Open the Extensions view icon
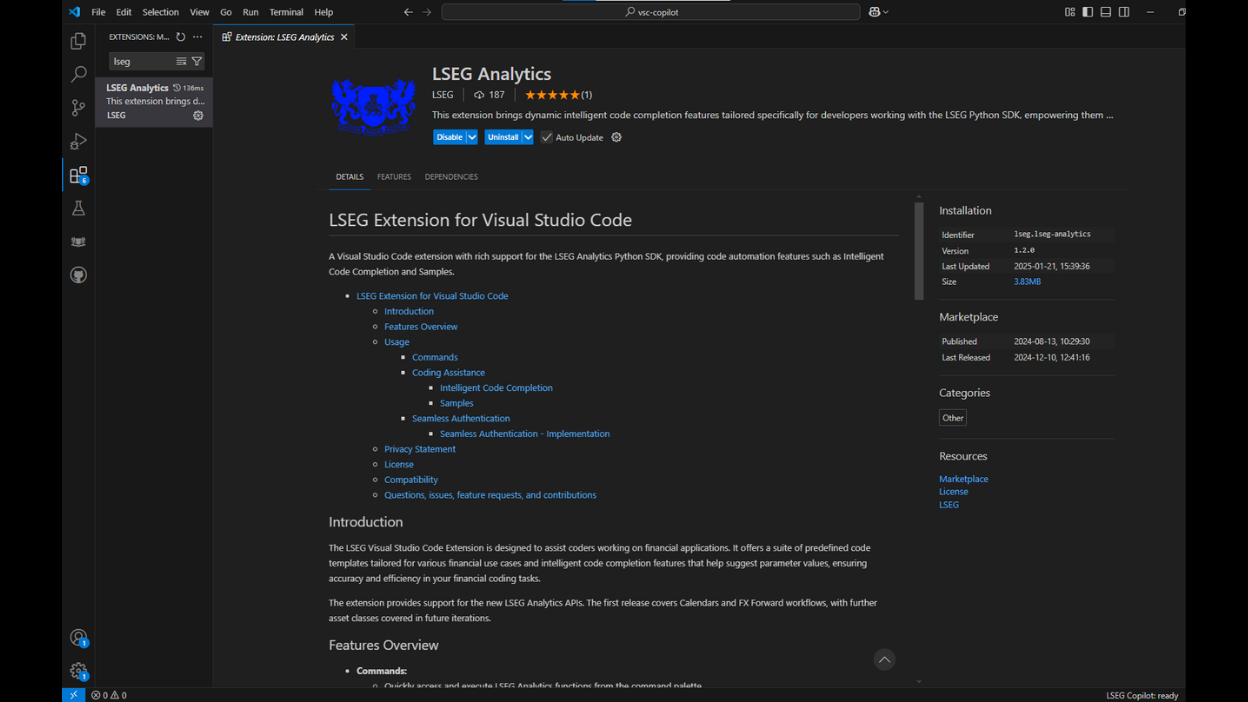The height and width of the screenshot is (702, 1248). point(78,175)
